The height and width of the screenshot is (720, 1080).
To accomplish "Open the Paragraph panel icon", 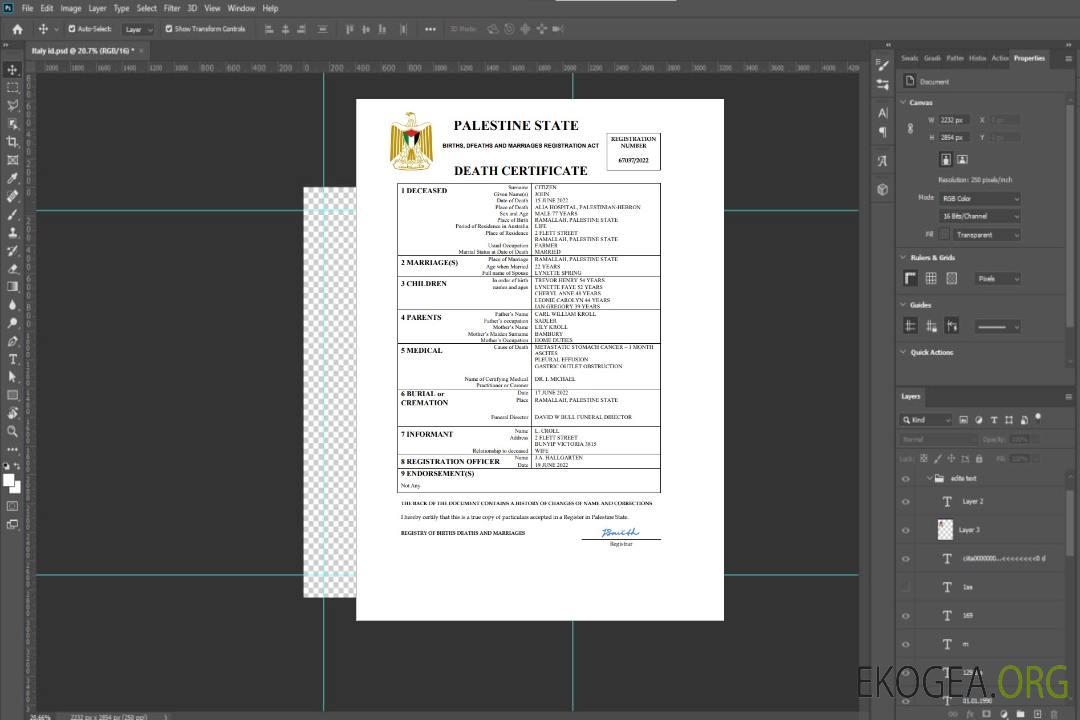I will [883, 132].
